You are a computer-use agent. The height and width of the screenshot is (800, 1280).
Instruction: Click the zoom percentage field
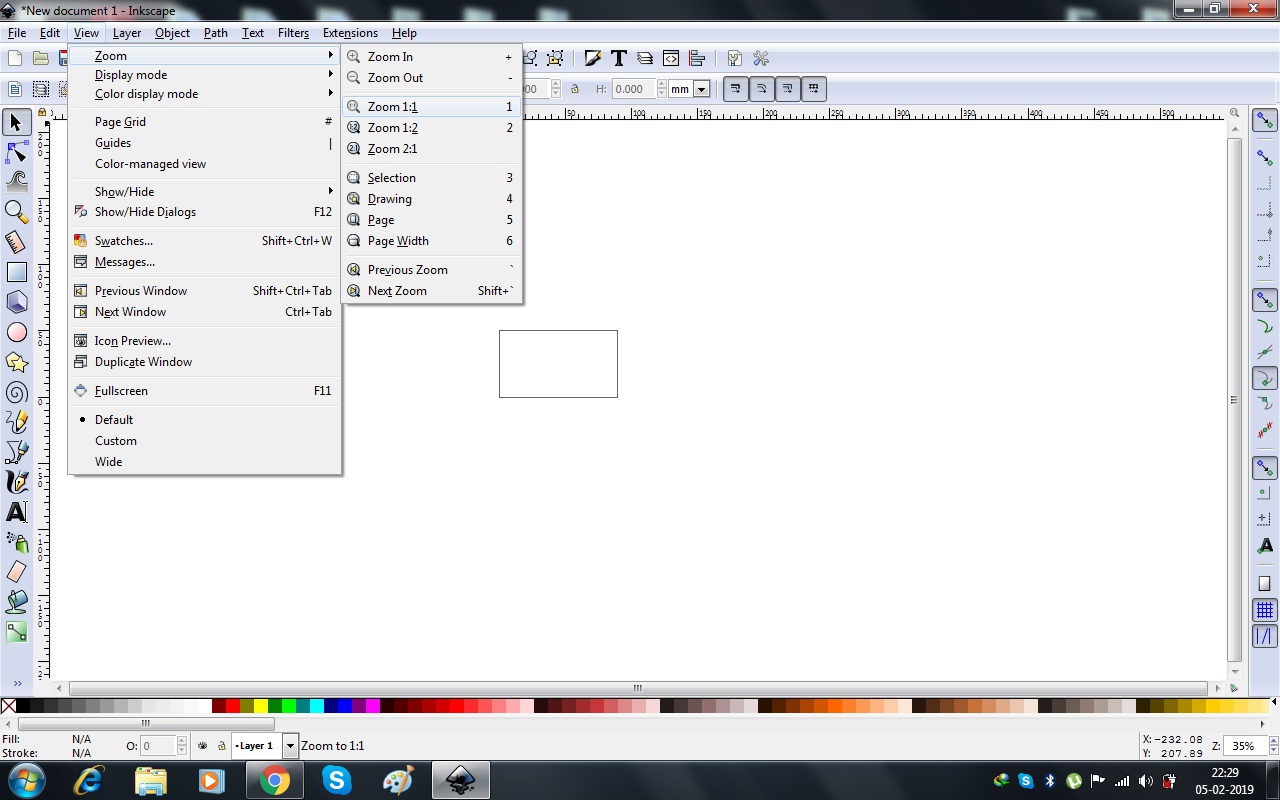click(1245, 746)
